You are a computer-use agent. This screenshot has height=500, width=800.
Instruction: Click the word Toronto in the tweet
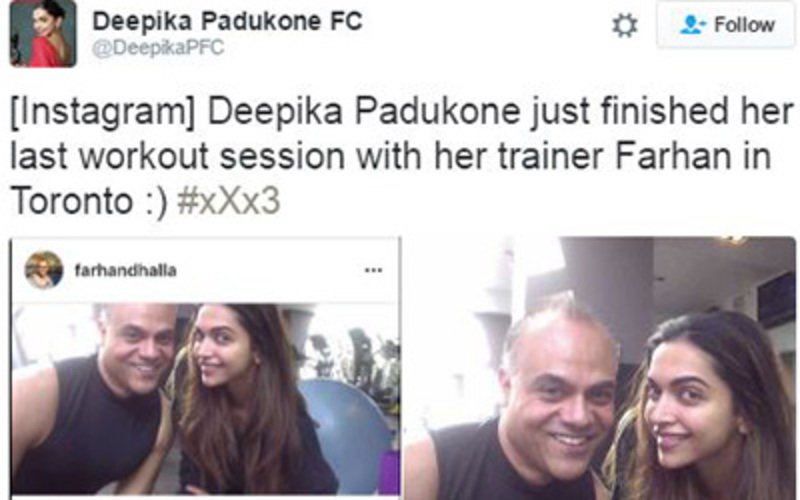tap(72, 201)
